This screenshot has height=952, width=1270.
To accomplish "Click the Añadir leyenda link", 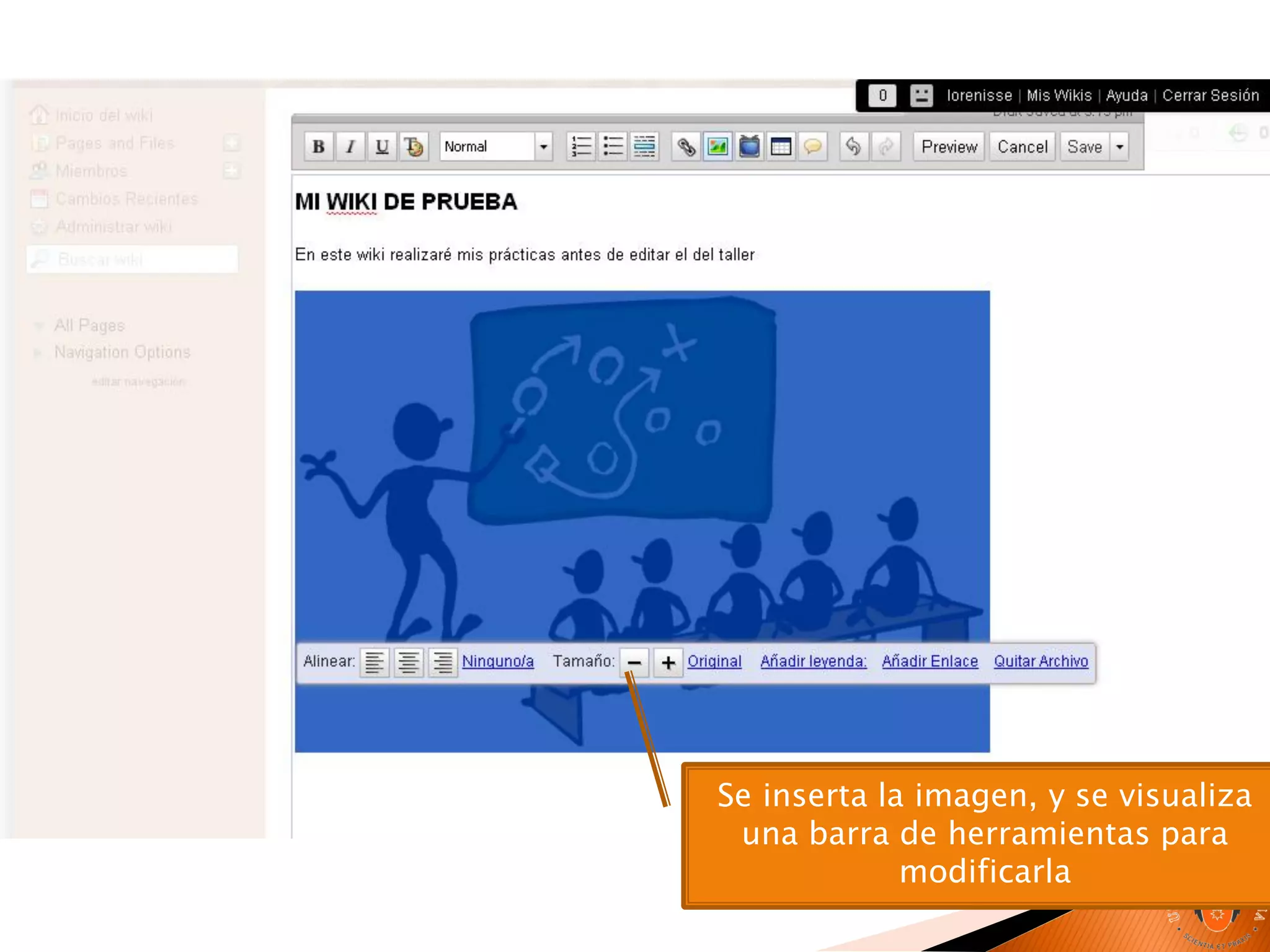I will 814,661.
